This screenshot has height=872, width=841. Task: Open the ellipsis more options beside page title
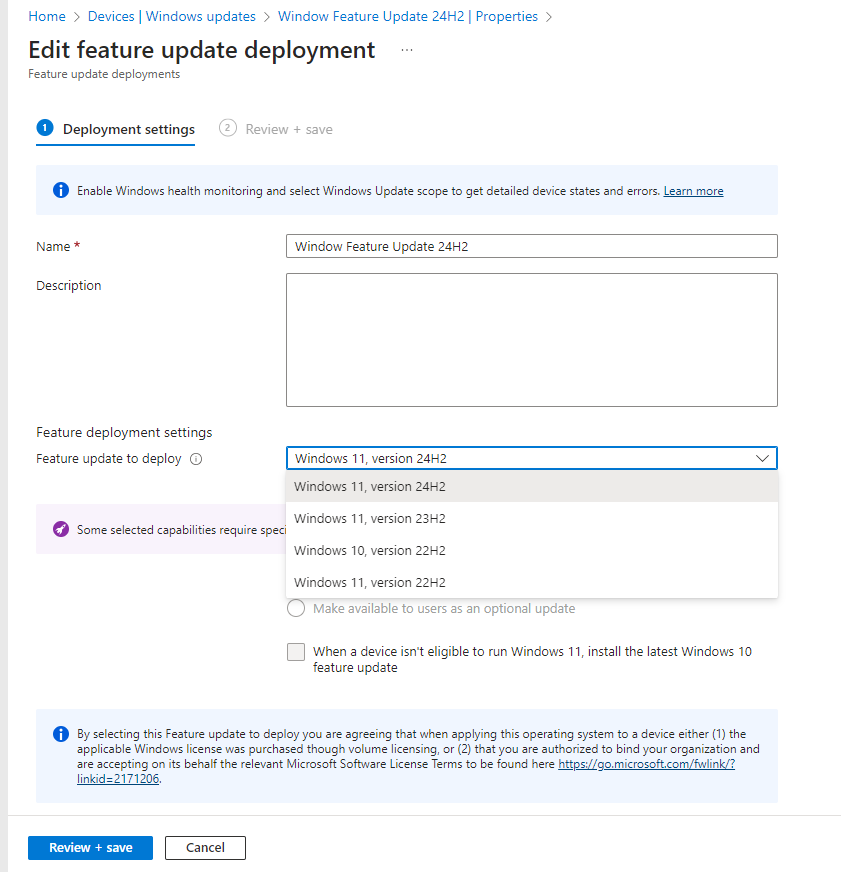tap(407, 50)
